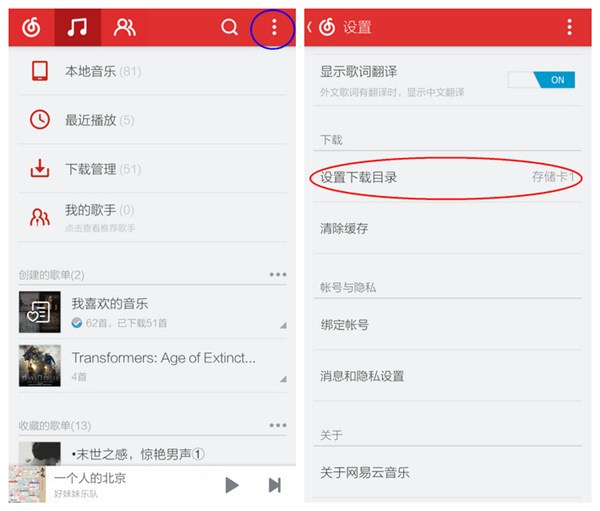Screen dimensions: 600x511
Task: Switch to the music note tab
Action: pyautogui.click(x=78, y=27)
